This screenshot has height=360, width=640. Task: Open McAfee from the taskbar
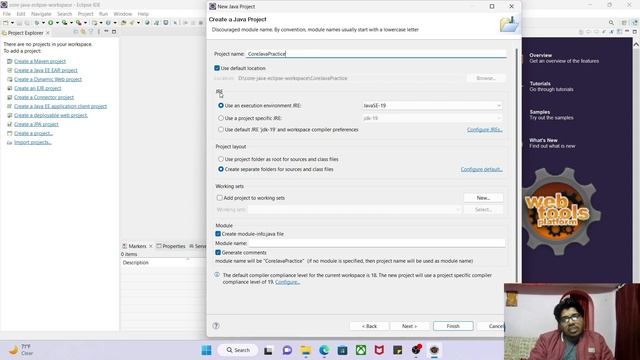(x=379, y=350)
